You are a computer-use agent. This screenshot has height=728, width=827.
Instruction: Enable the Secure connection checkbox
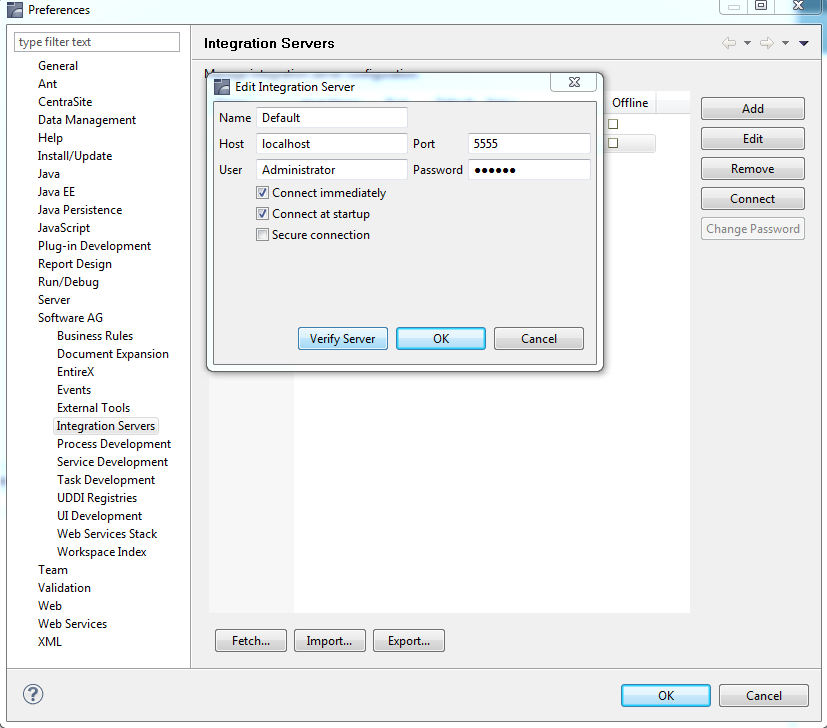262,235
